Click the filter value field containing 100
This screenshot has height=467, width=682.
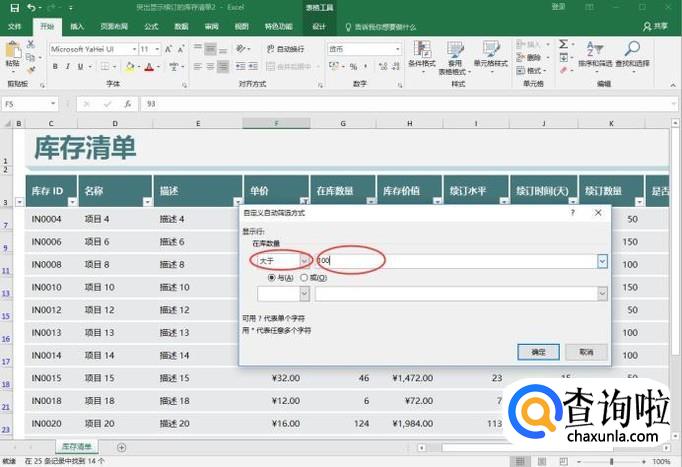coord(457,261)
